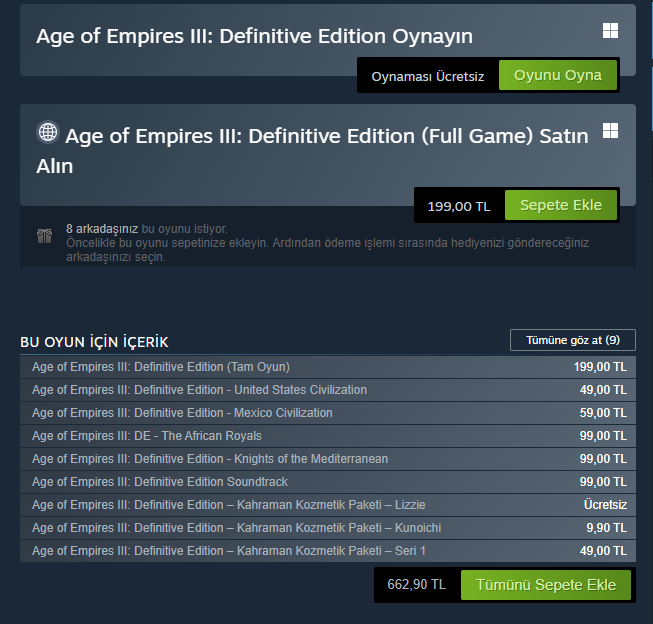Image resolution: width=653 pixels, height=624 pixels.
Task: Click the globe icon next to Full Game
Action: 47,132
